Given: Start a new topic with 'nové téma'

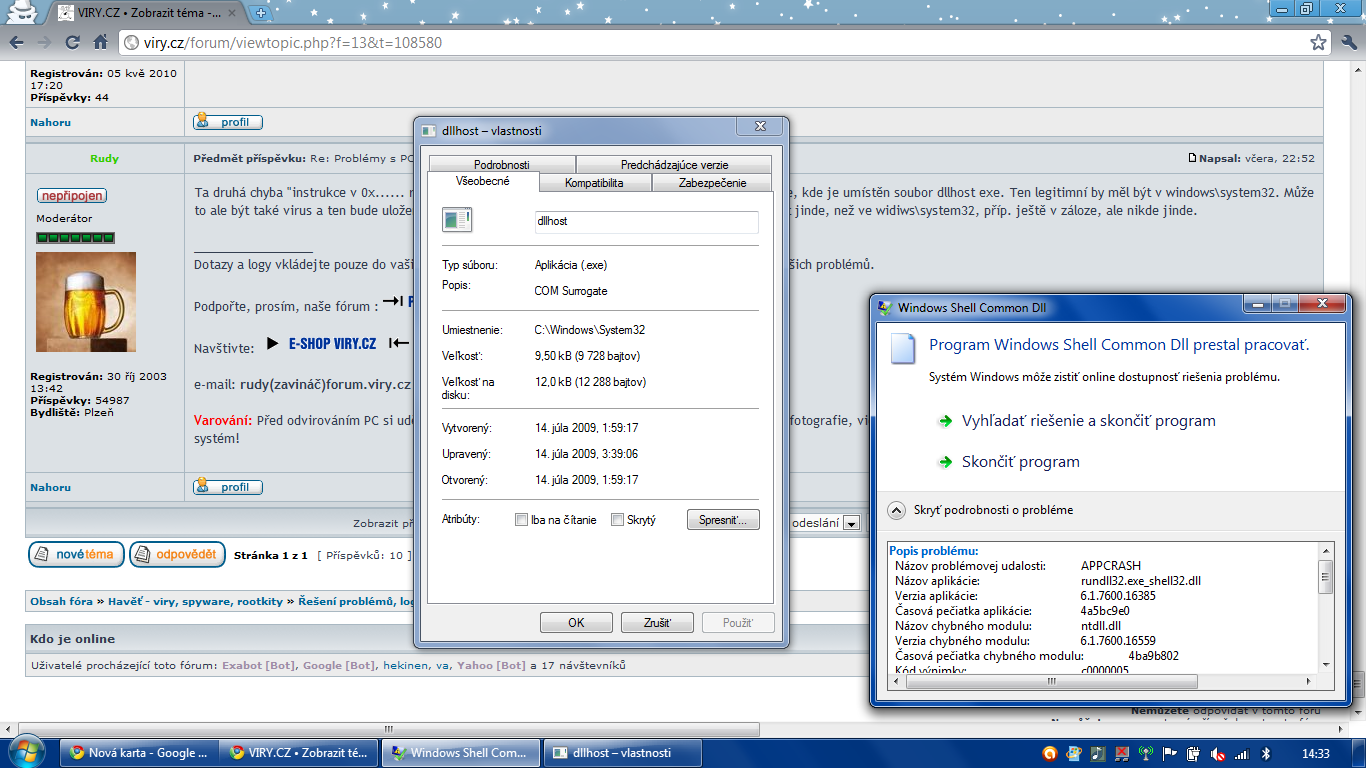Looking at the screenshot, I should coord(76,554).
